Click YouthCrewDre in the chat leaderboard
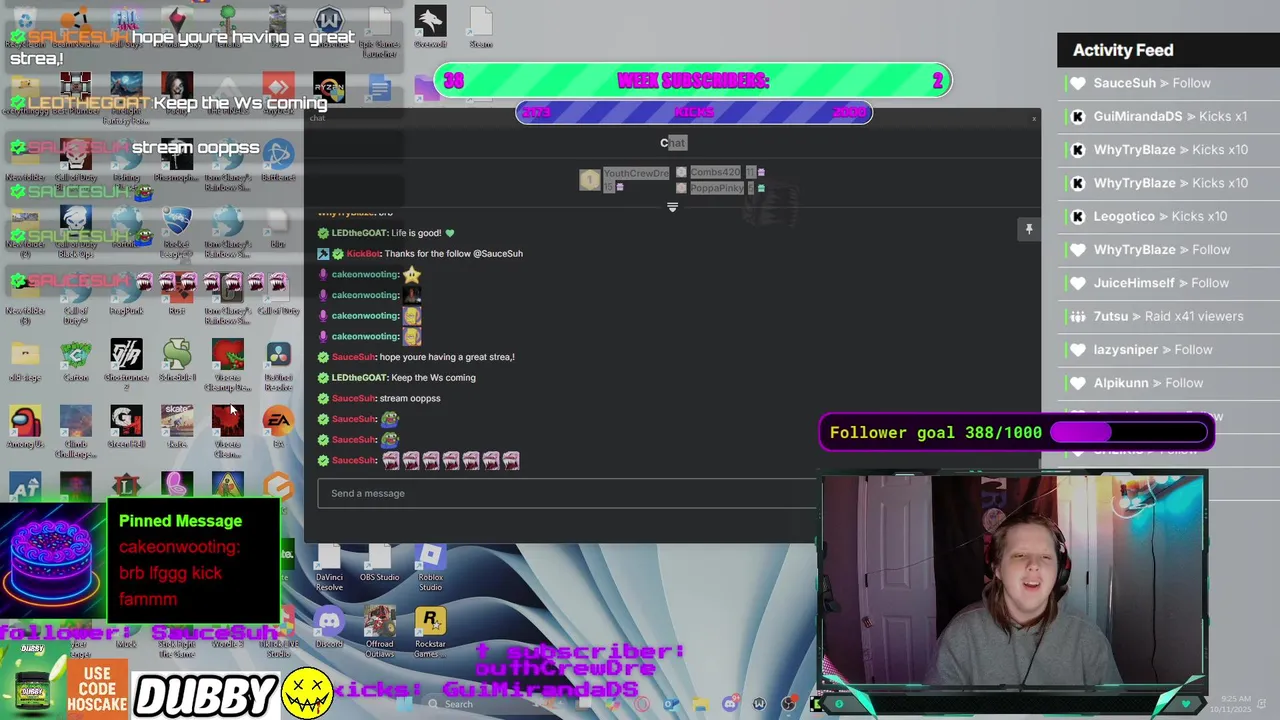 (636, 173)
